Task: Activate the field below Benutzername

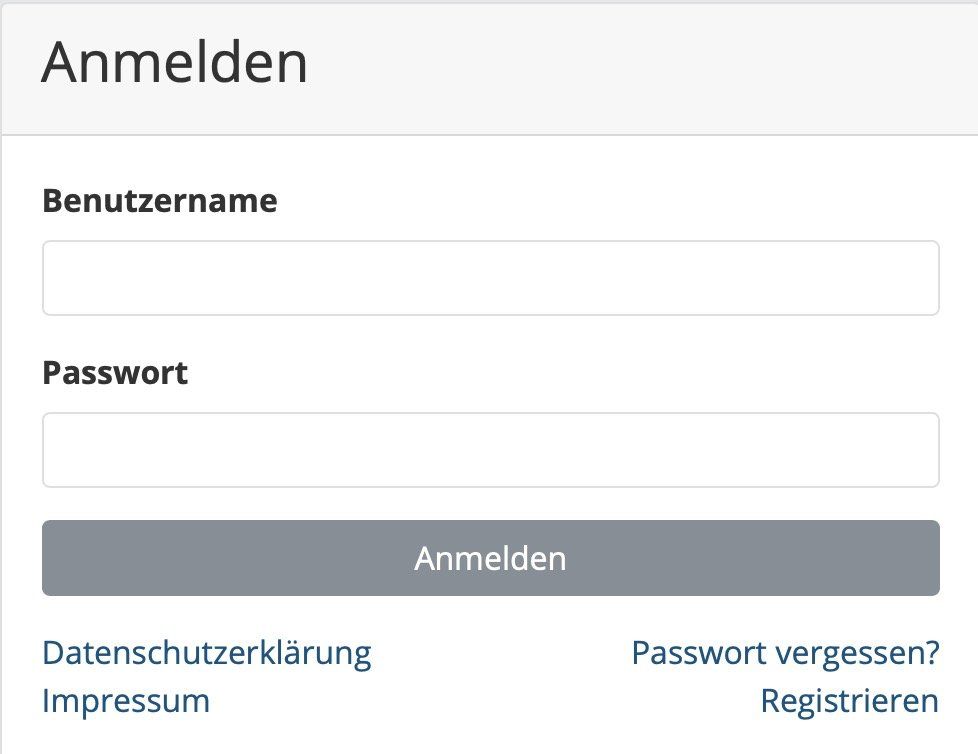Action: pyautogui.click(x=490, y=278)
